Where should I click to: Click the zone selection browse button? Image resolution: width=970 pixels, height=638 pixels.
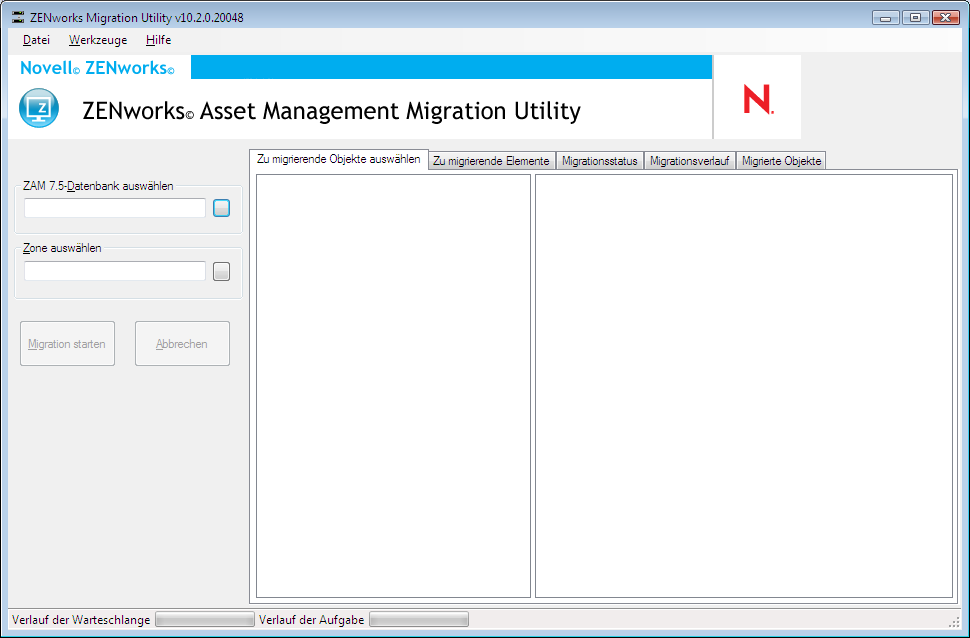(x=221, y=271)
